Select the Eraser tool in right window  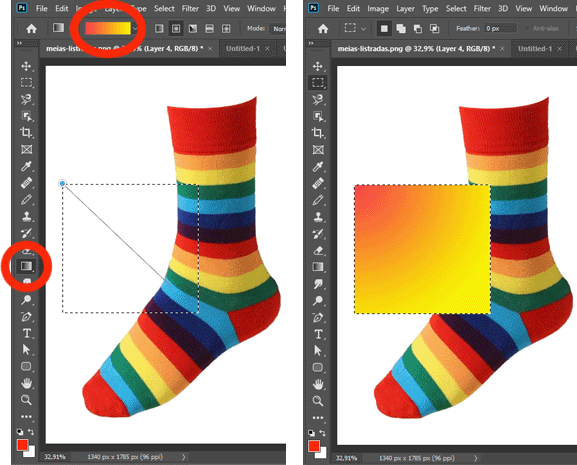[318, 250]
